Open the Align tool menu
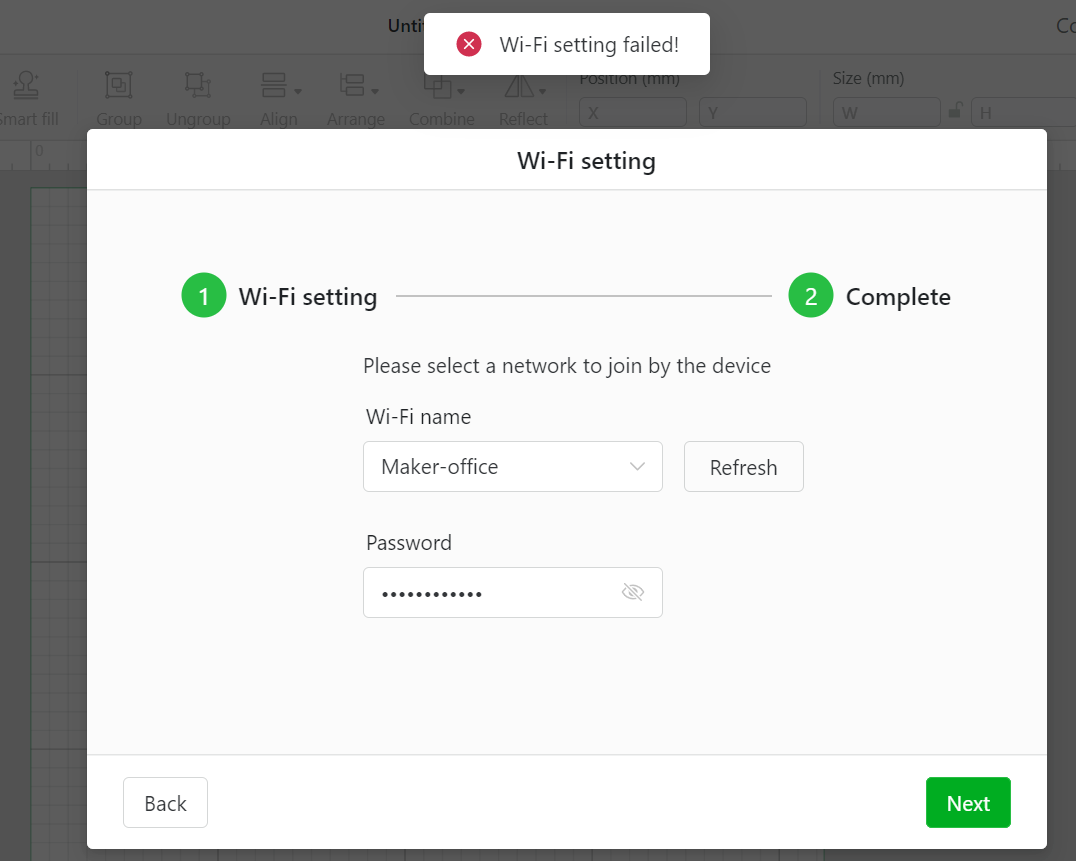 pos(280,86)
